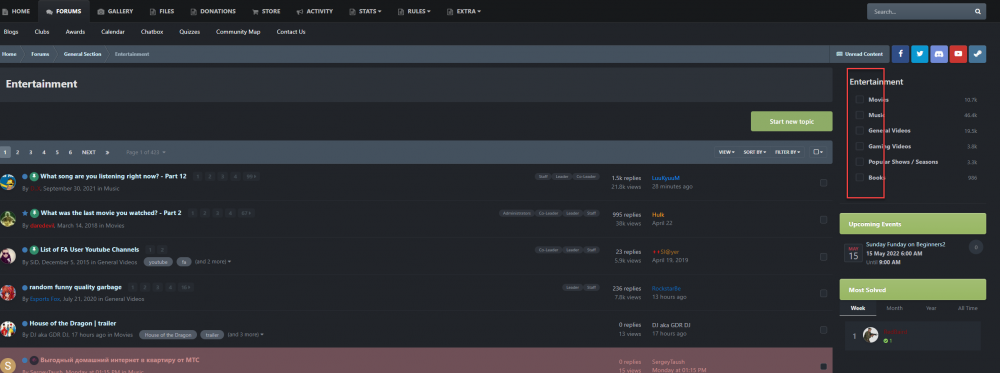Click the star icon on 'What was the last movie' topic
This screenshot has width=1000, height=373.
[25, 213]
